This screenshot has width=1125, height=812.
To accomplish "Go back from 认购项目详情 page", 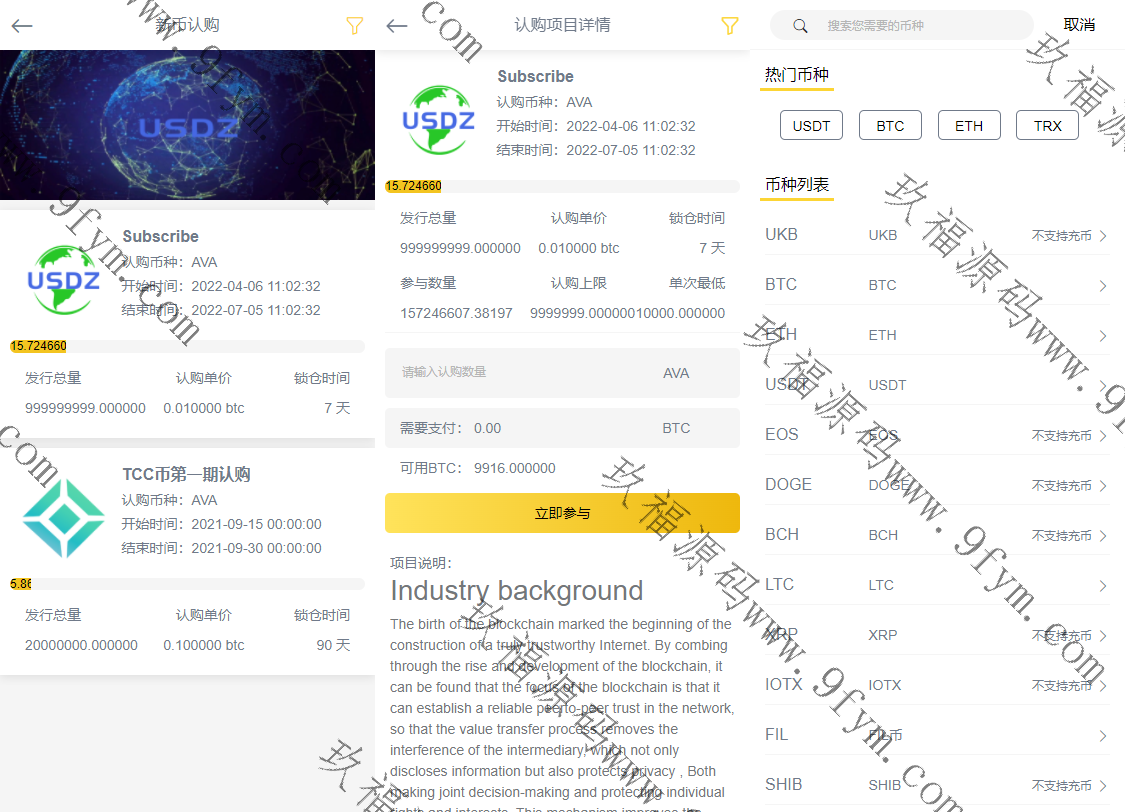I will click(x=397, y=26).
